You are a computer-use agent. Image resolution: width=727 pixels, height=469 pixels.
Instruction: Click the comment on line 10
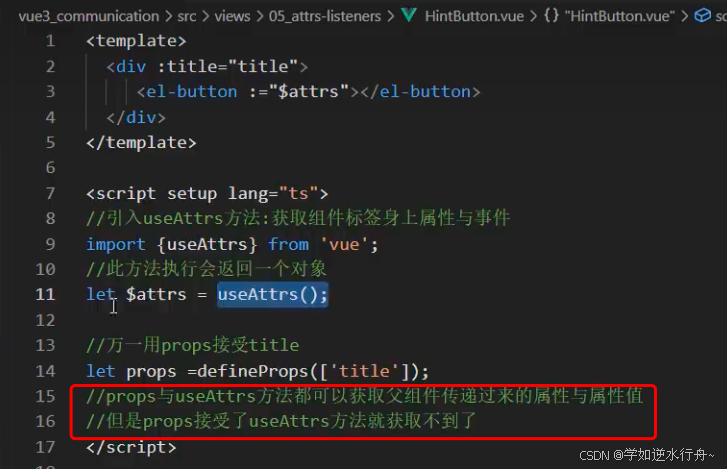click(x=206, y=269)
